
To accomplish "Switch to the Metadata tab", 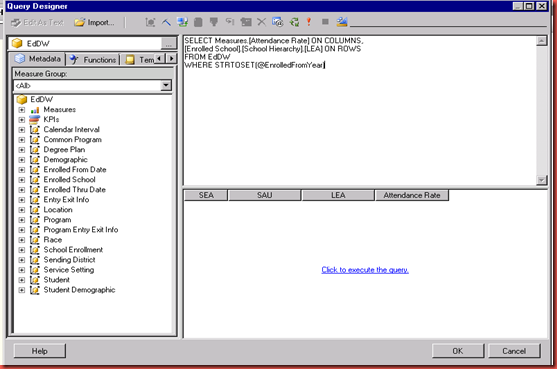I will (38, 59).
